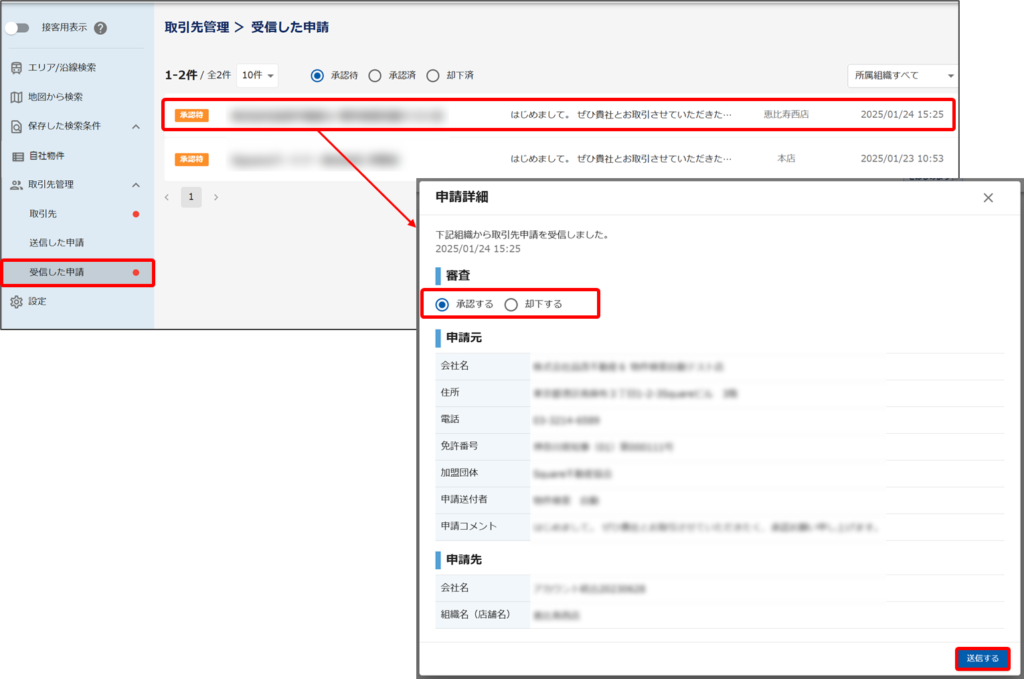Choose the 却下する radio option
The image size is (1024, 679).
pyautogui.click(x=511, y=304)
